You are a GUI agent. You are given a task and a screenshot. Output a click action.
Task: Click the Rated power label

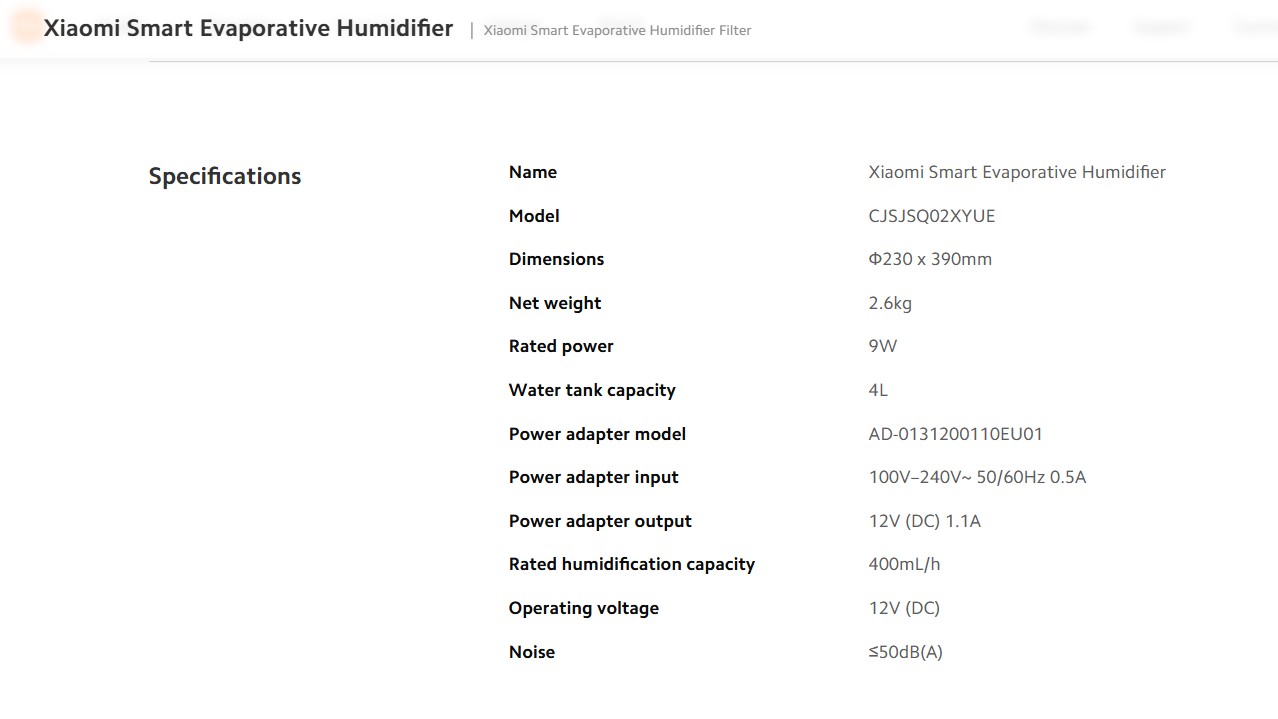[x=561, y=346]
